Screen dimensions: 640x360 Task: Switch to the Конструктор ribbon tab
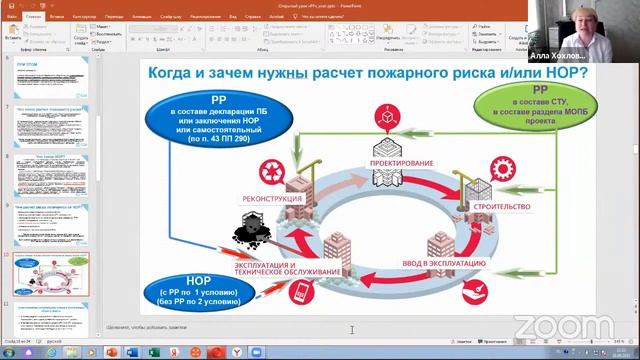pos(84,17)
